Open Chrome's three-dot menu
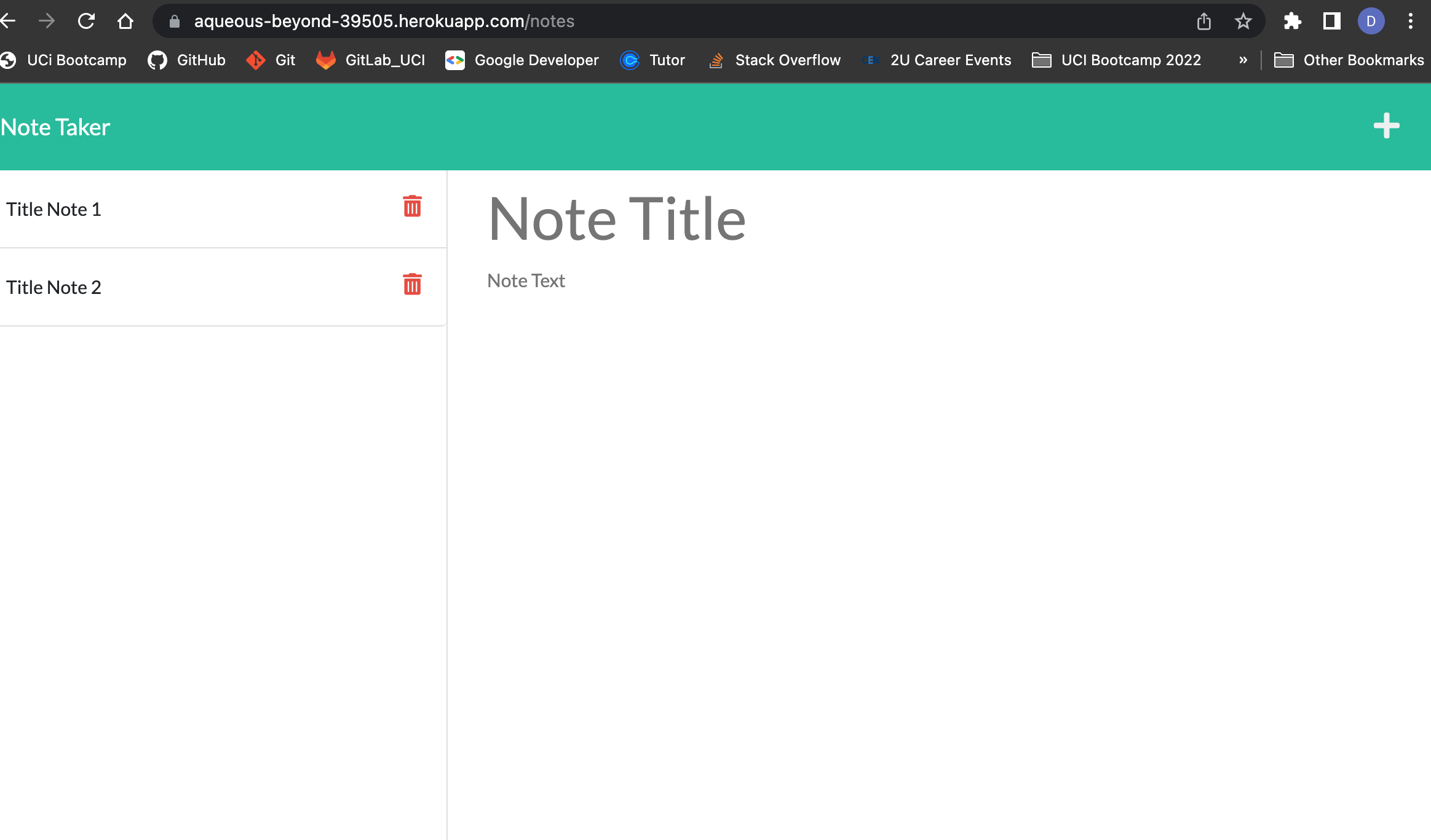Image resolution: width=1431 pixels, height=840 pixels. point(1411,20)
